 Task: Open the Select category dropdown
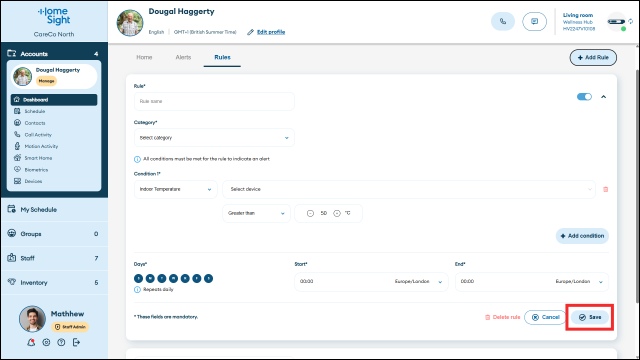pos(214,138)
